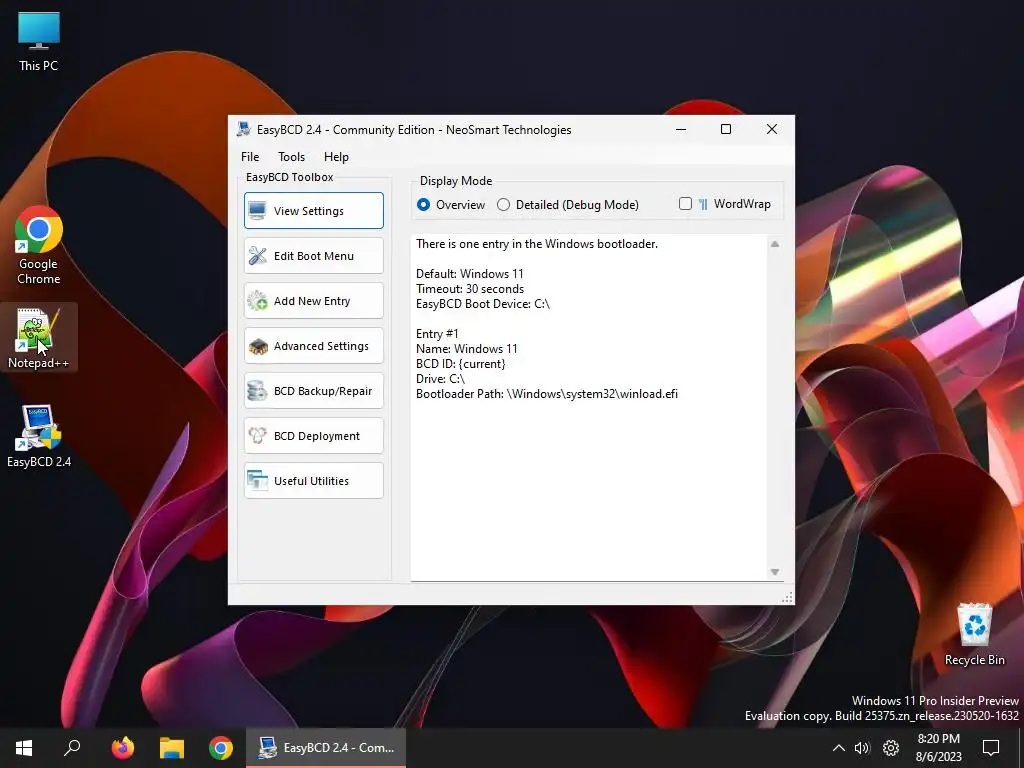Go to Add New Entry
The image size is (1024, 768).
(x=313, y=300)
